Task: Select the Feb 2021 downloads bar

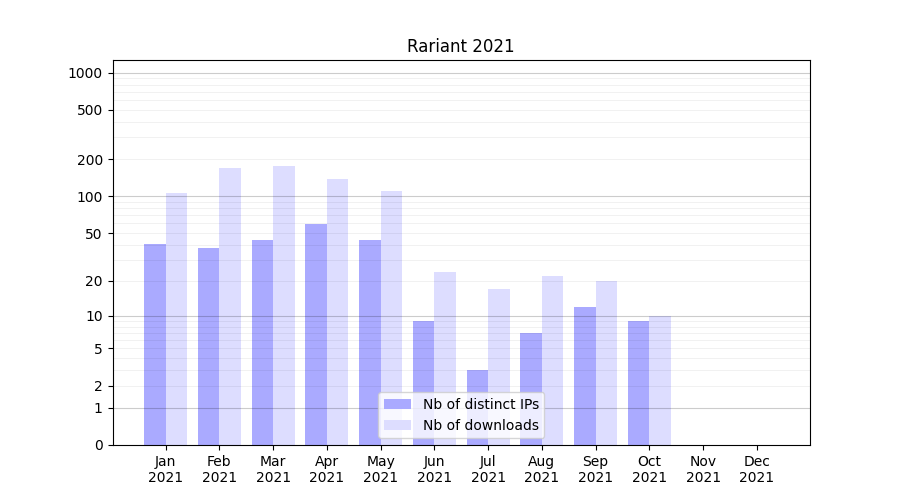Action: click(230, 306)
